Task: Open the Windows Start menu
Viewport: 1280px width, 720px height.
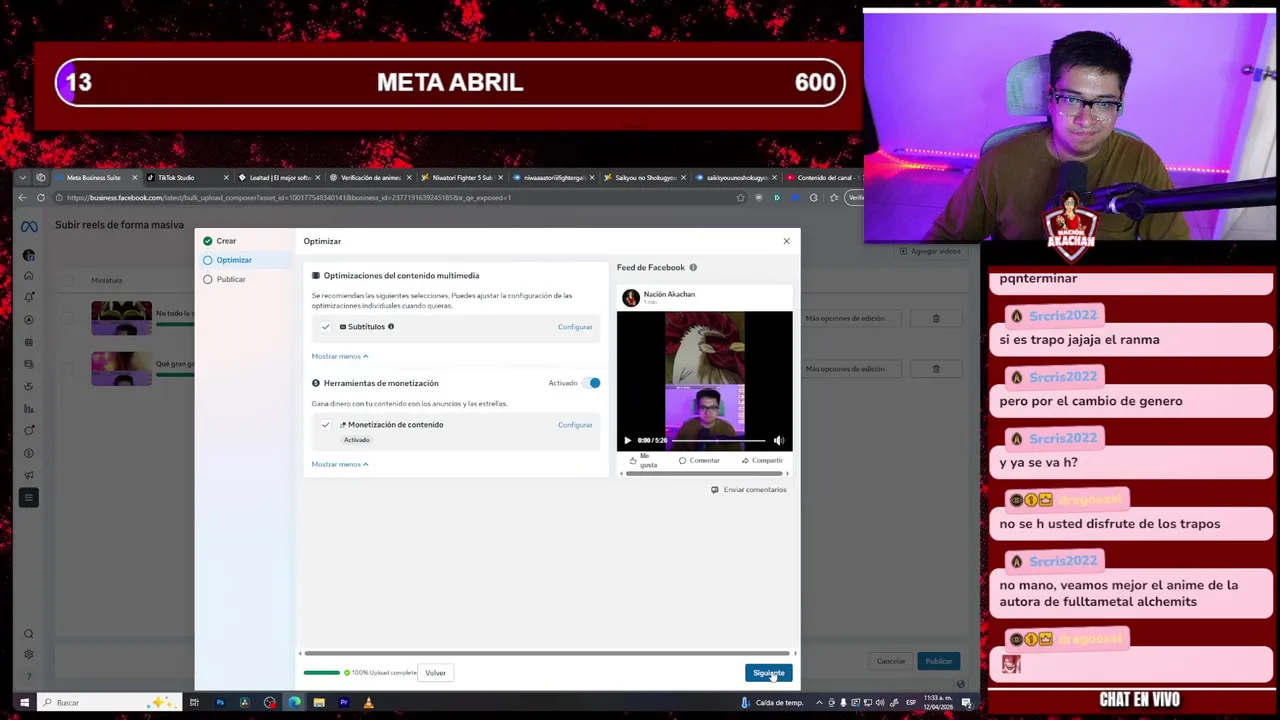Action: pos(24,703)
